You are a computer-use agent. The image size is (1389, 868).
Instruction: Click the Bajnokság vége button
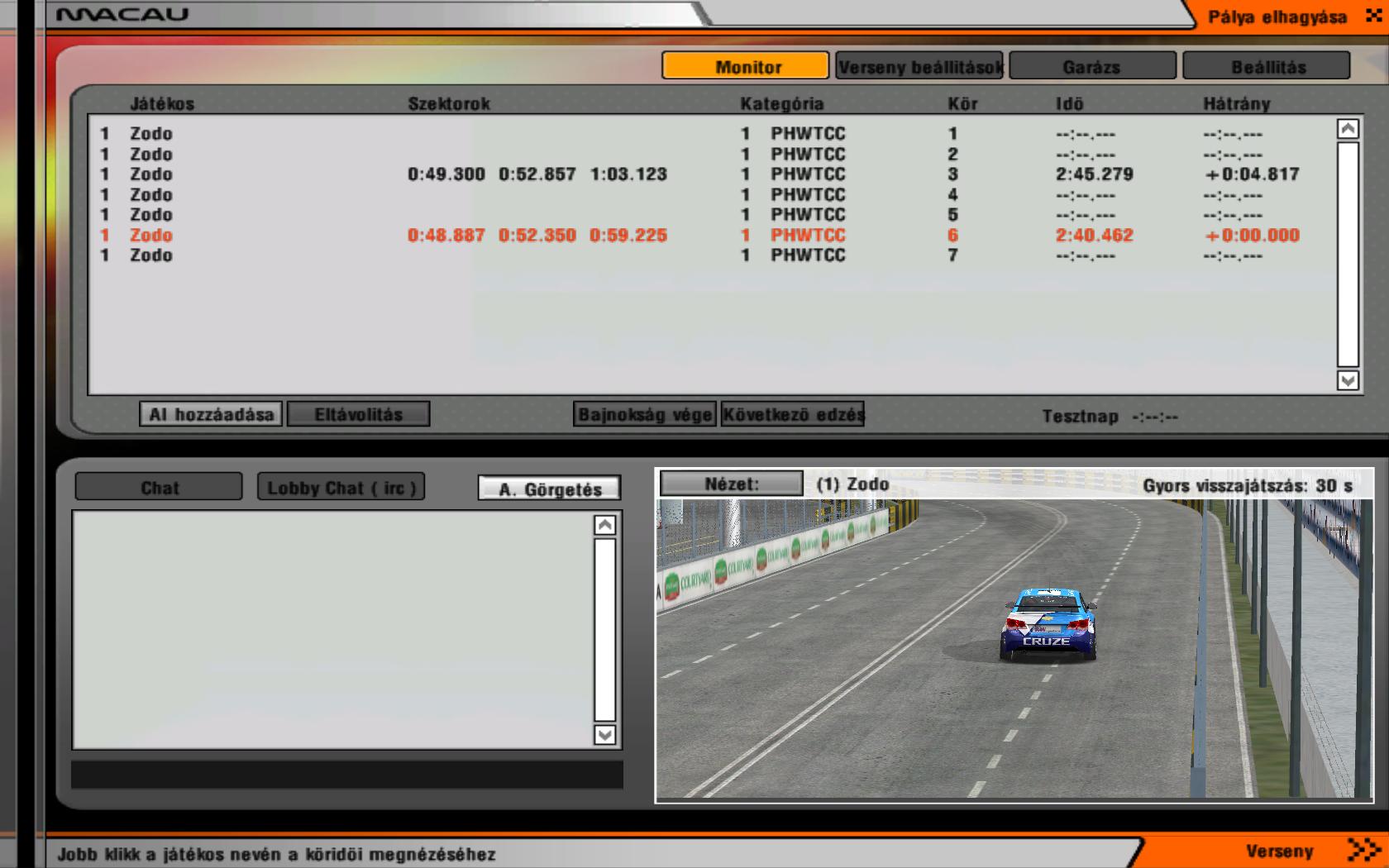(x=645, y=414)
